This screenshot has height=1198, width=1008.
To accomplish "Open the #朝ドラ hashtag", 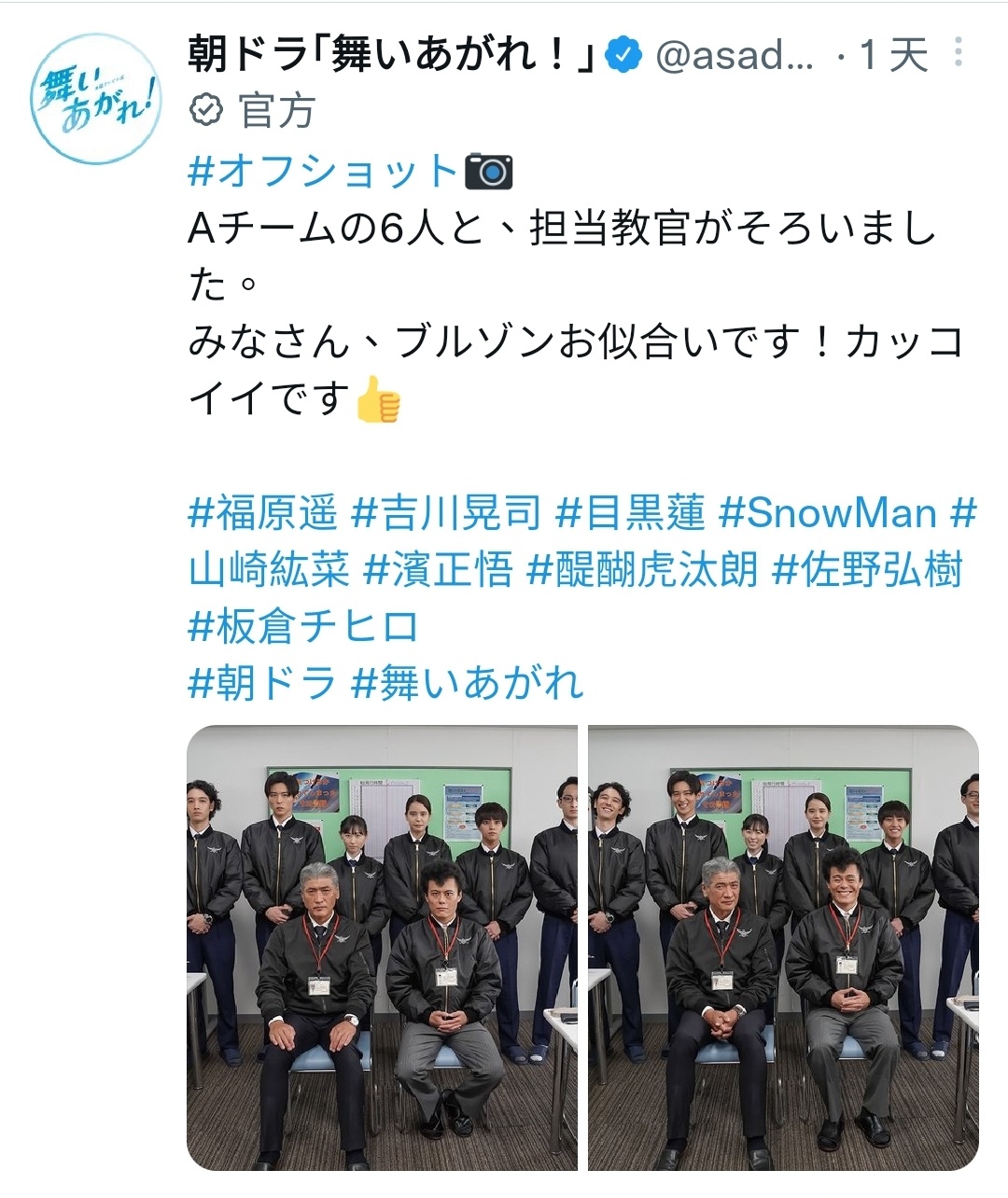I will pos(262,684).
